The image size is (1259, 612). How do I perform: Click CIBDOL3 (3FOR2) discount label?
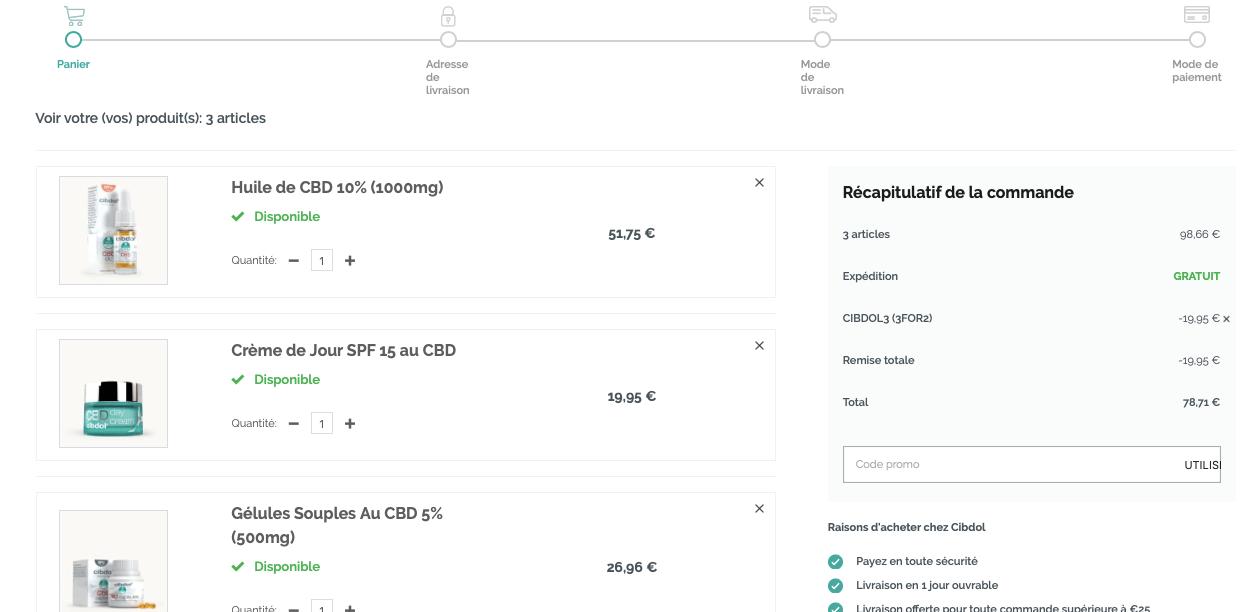pyautogui.click(x=888, y=318)
